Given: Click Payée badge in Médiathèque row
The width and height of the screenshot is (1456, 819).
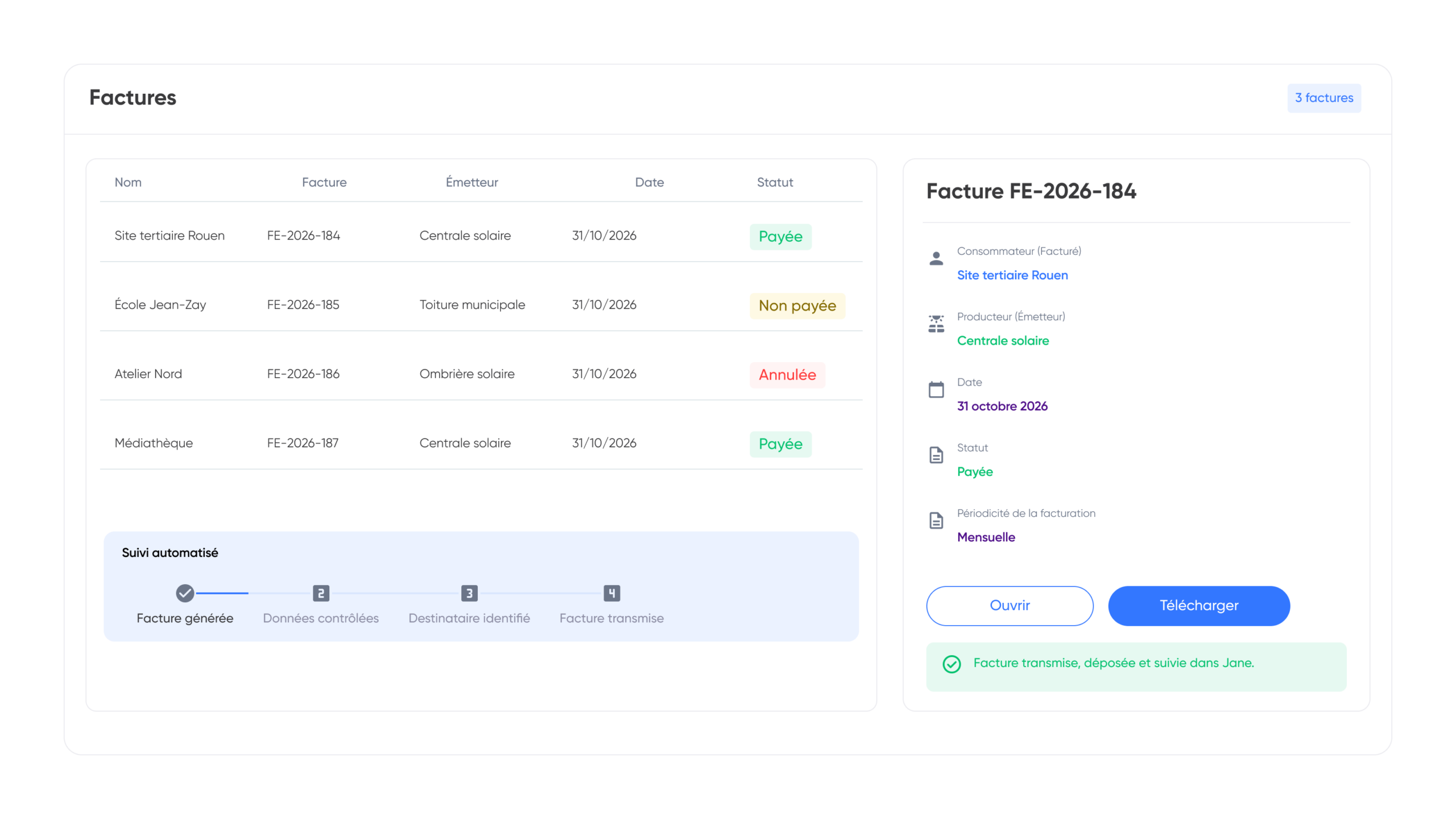Looking at the screenshot, I should (780, 444).
